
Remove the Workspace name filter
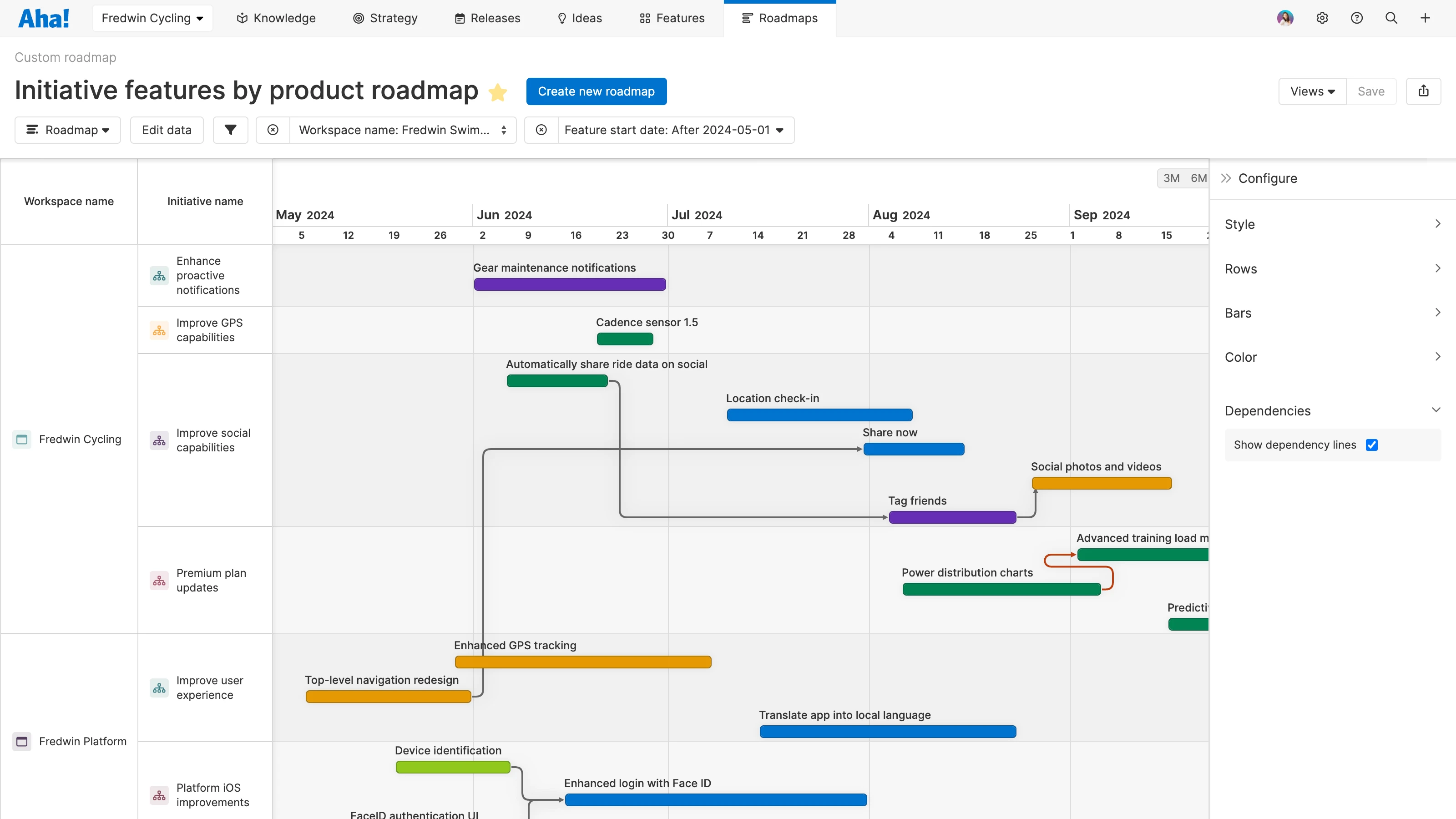[273, 130]
